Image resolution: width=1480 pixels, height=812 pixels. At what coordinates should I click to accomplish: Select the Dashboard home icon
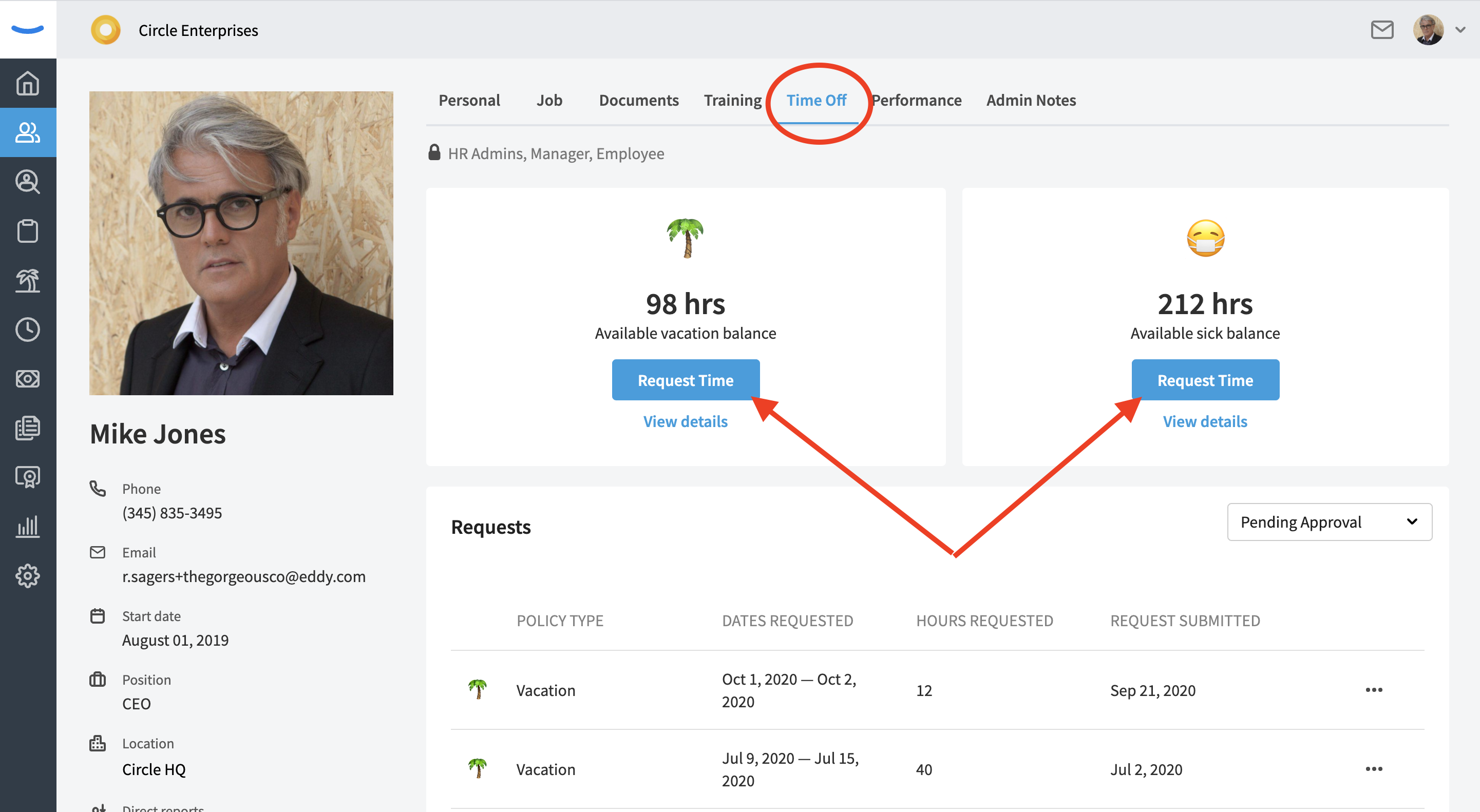[x=27, y=83]
